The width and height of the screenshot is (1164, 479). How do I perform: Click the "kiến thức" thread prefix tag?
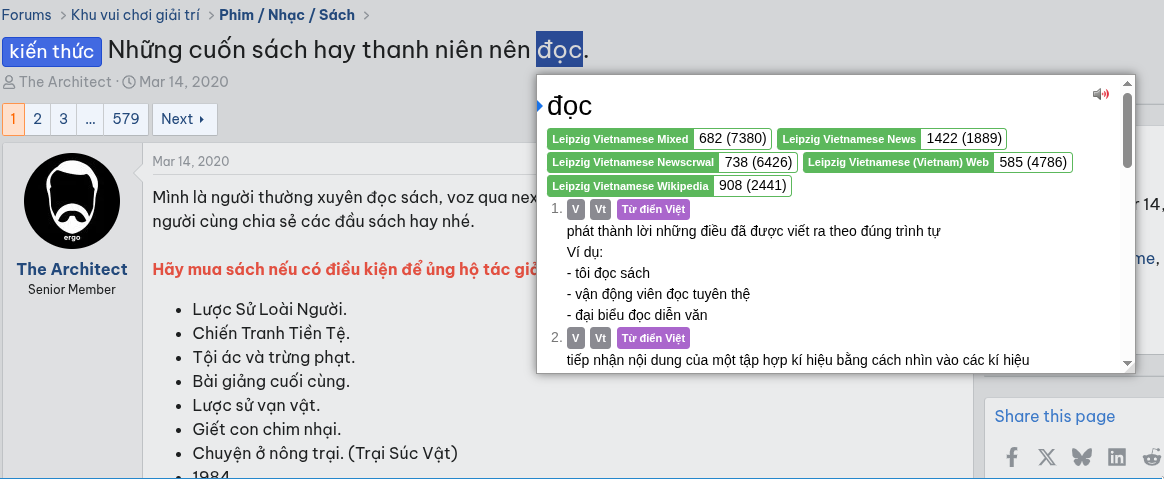coord(52,51)
